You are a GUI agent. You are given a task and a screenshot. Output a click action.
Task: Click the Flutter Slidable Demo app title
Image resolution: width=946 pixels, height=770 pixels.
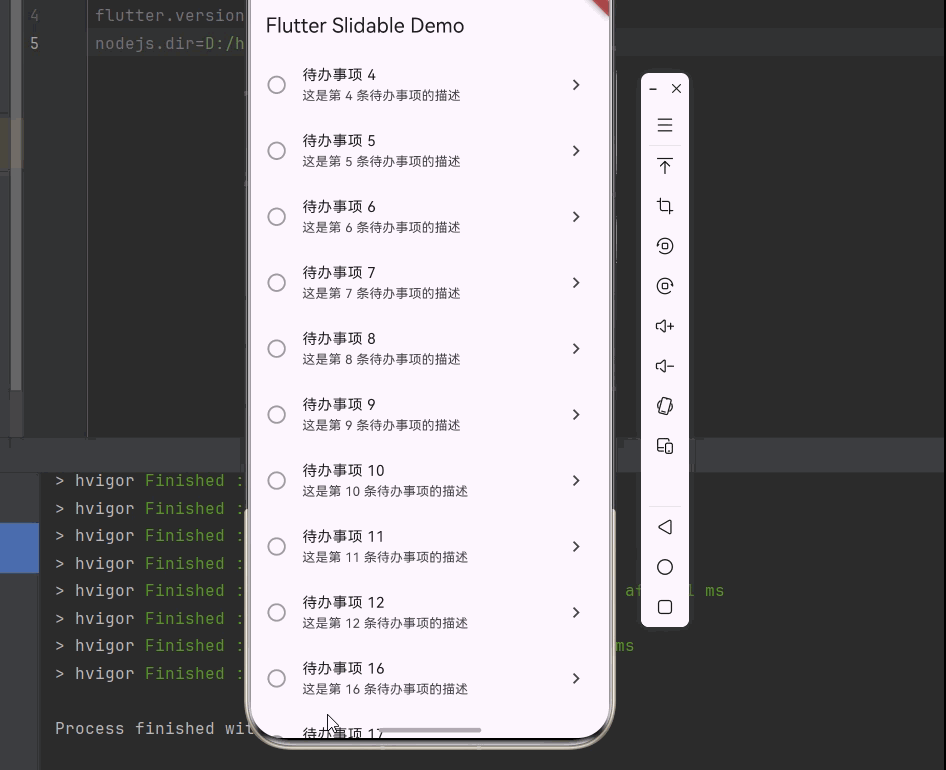click(365, 26)
